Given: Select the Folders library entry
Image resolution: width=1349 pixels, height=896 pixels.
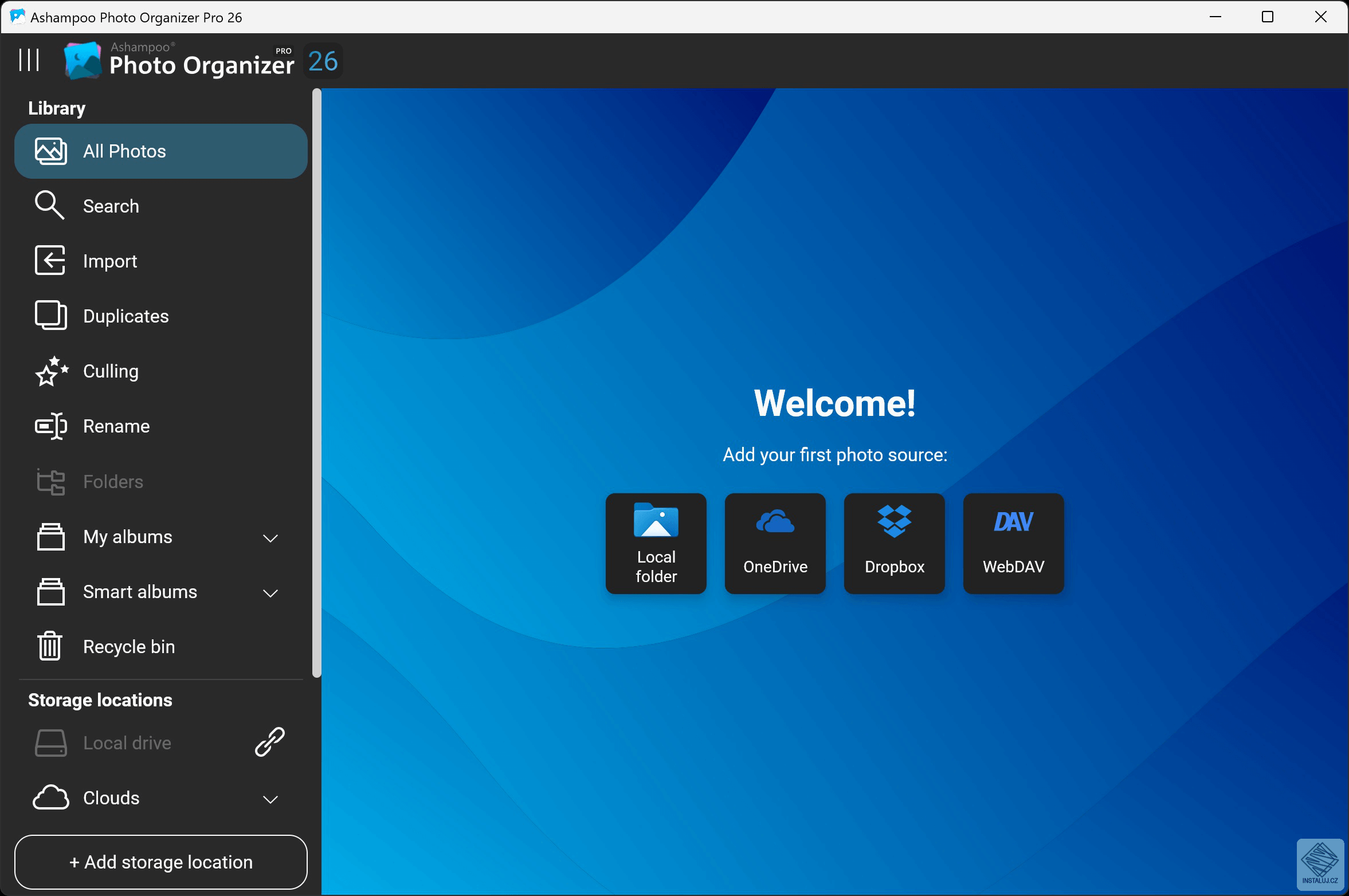Looking at the screenshot, I should [x=113, y=481].
